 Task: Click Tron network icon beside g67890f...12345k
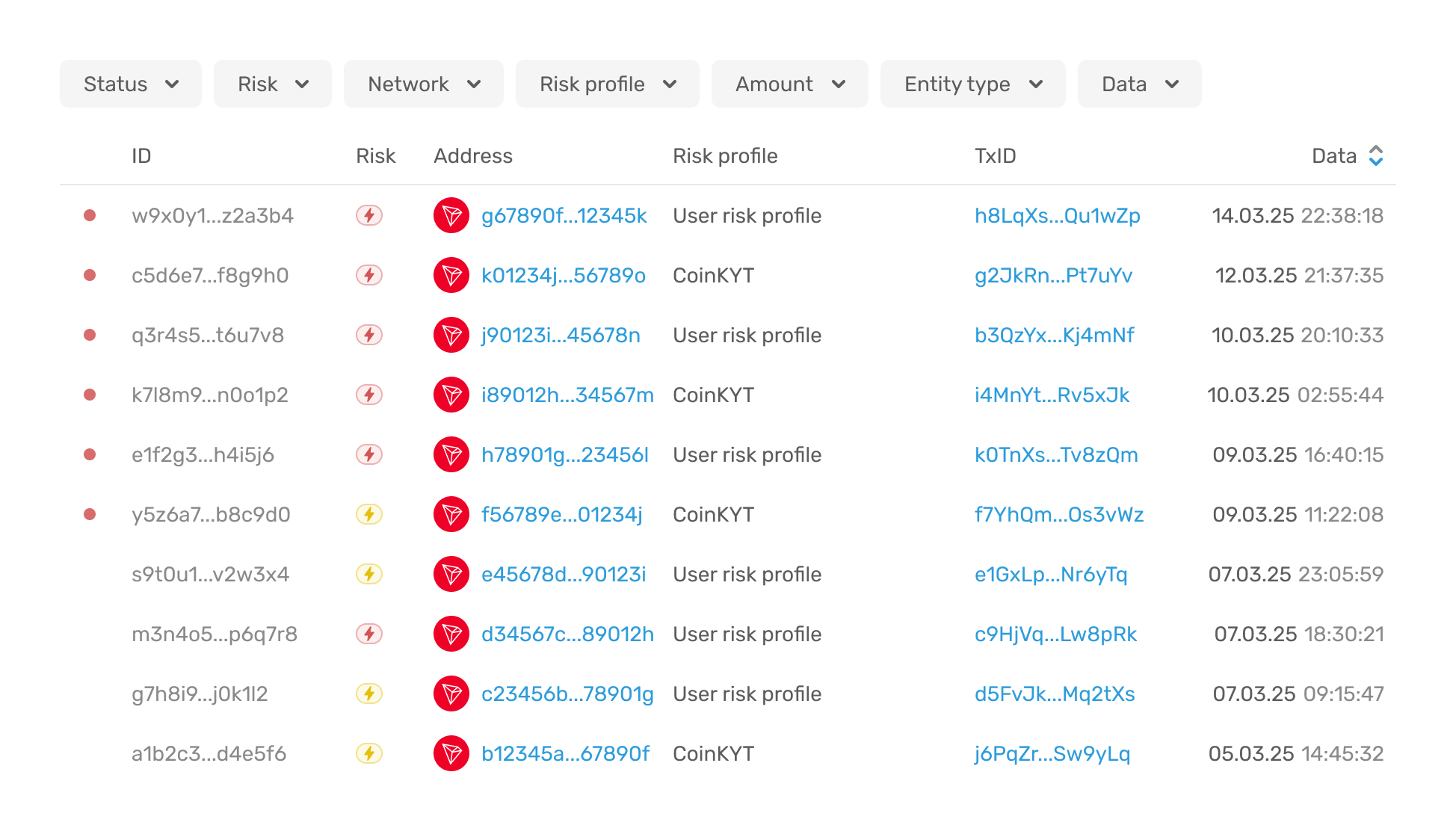tap(451, 215)
